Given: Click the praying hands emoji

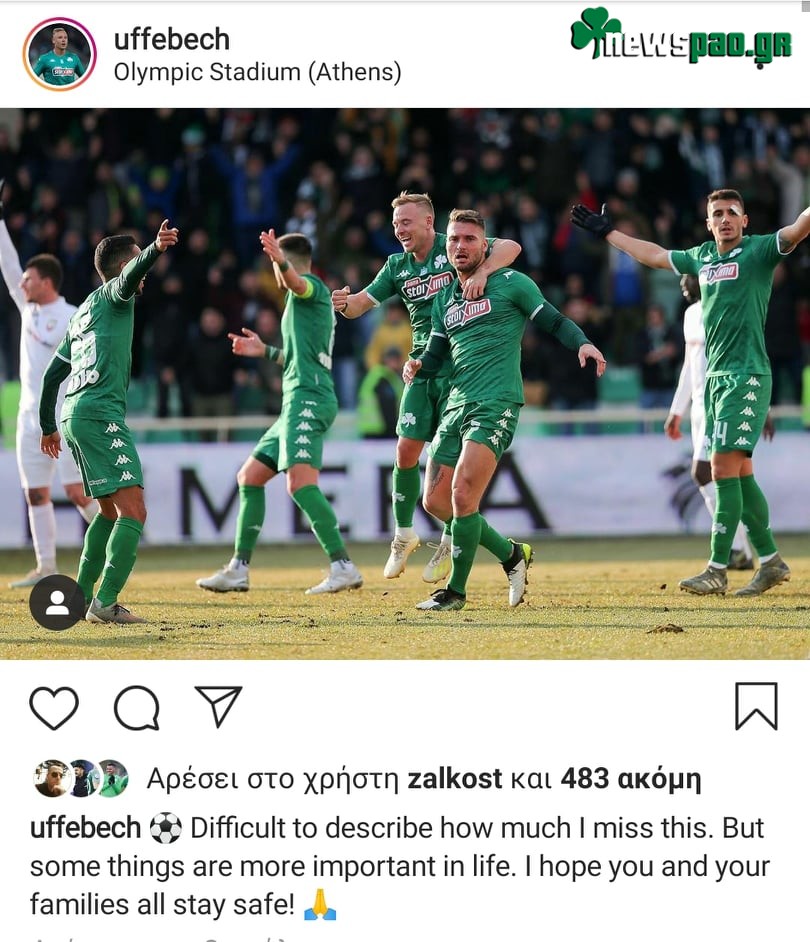Looking at the screenshot, I should pyautogui.click(x=320, y=904).
